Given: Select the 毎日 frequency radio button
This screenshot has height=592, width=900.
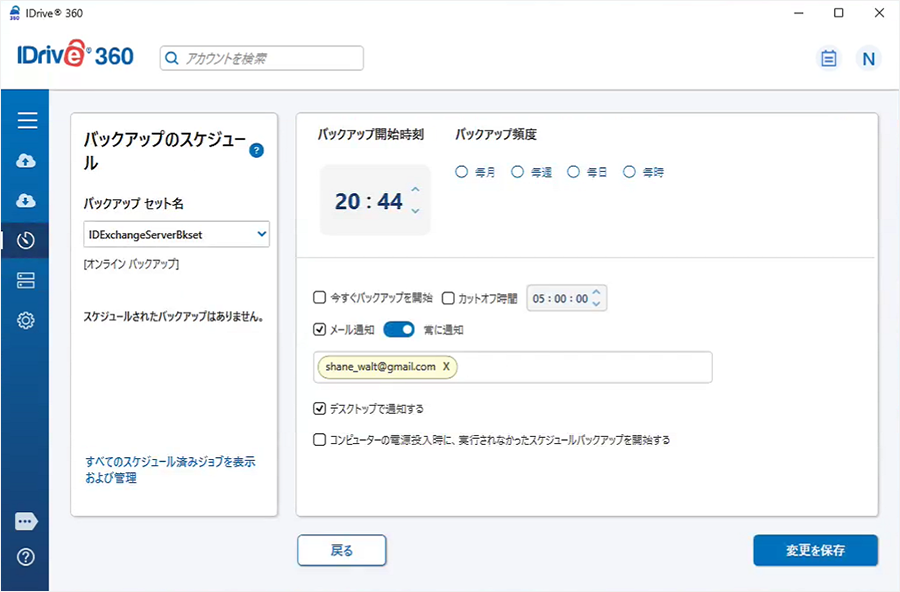Looking at the screenshot, I should (x=574, y=172).
